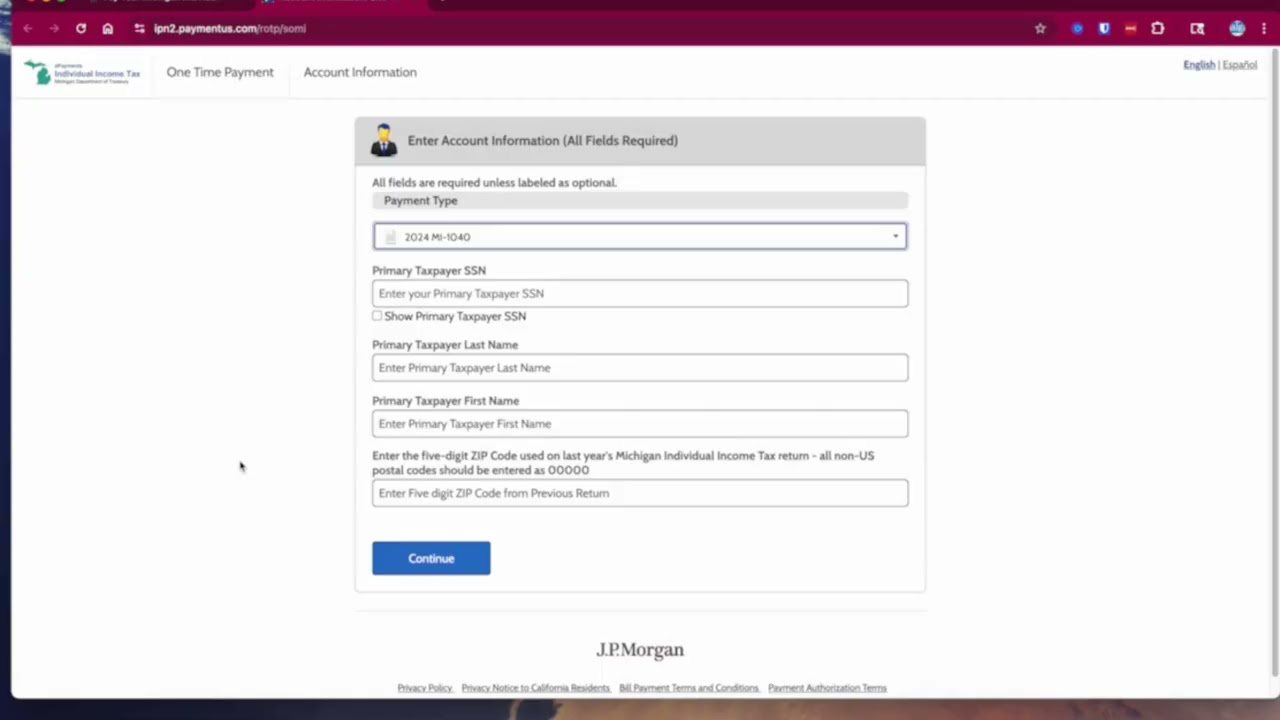
Task: Open the browser three-dot menu
Action: tap(1264, 28)
